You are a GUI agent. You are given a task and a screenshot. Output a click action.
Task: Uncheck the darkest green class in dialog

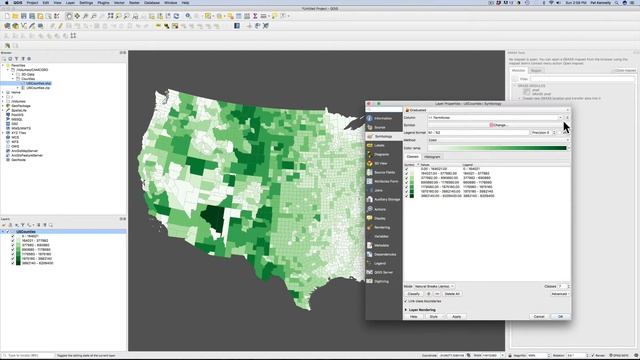406,196
